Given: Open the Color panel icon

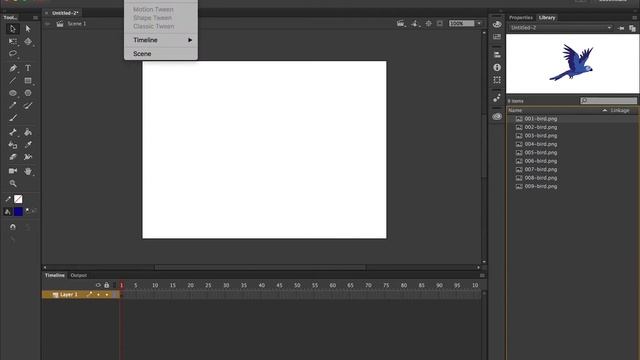Looking at the screenshot, I should click(497, 24).
